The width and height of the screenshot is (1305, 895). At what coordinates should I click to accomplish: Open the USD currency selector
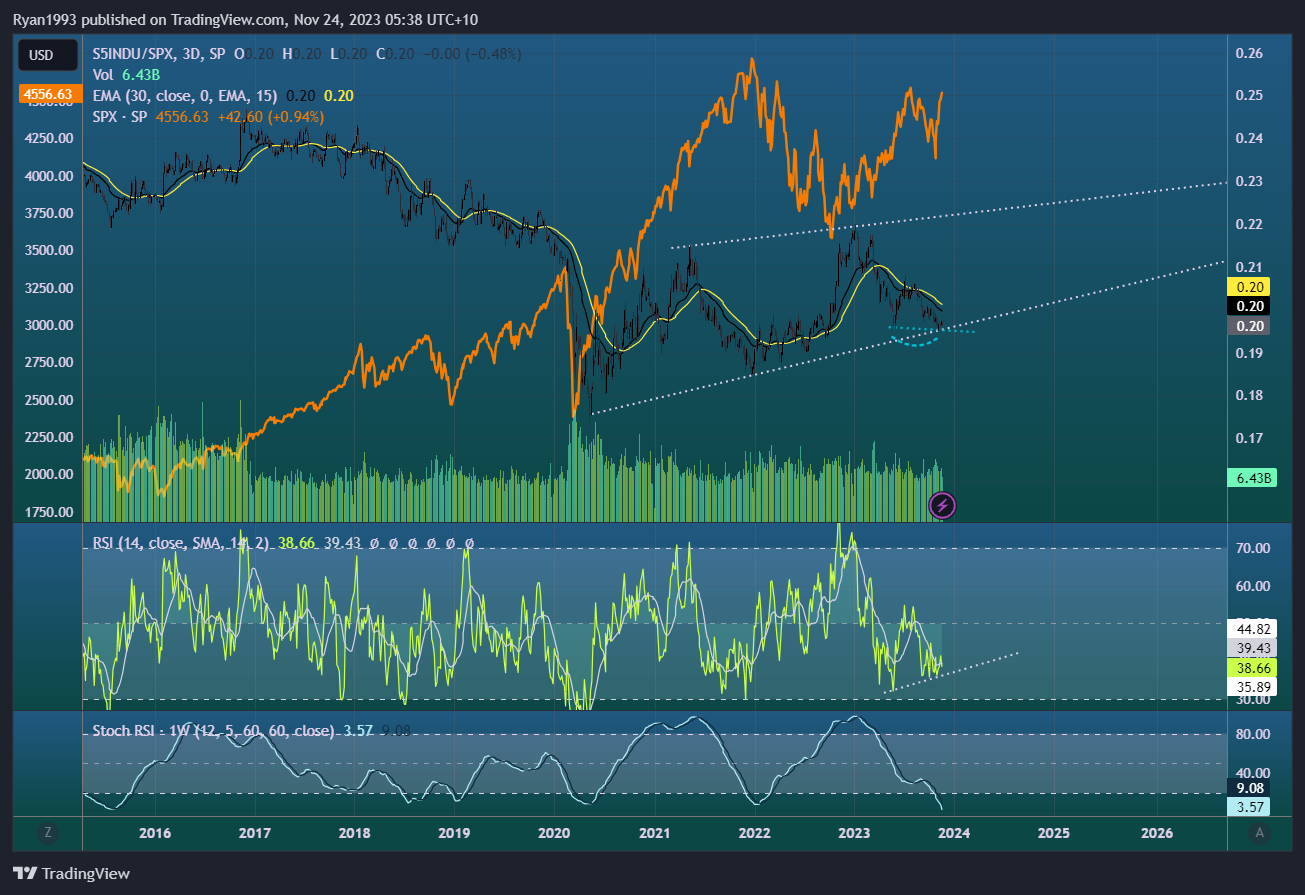[48, 56]
